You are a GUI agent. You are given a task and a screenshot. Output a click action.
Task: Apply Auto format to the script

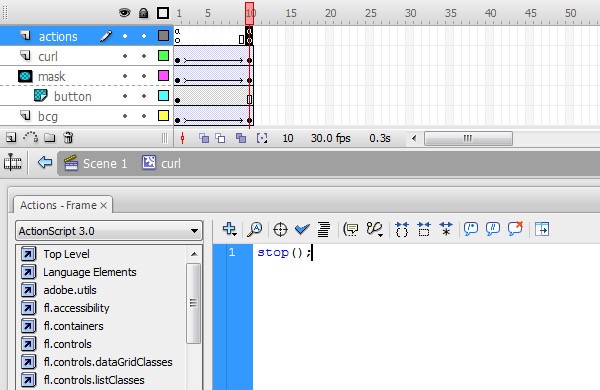pyautogui.click(x=324, y=229)
